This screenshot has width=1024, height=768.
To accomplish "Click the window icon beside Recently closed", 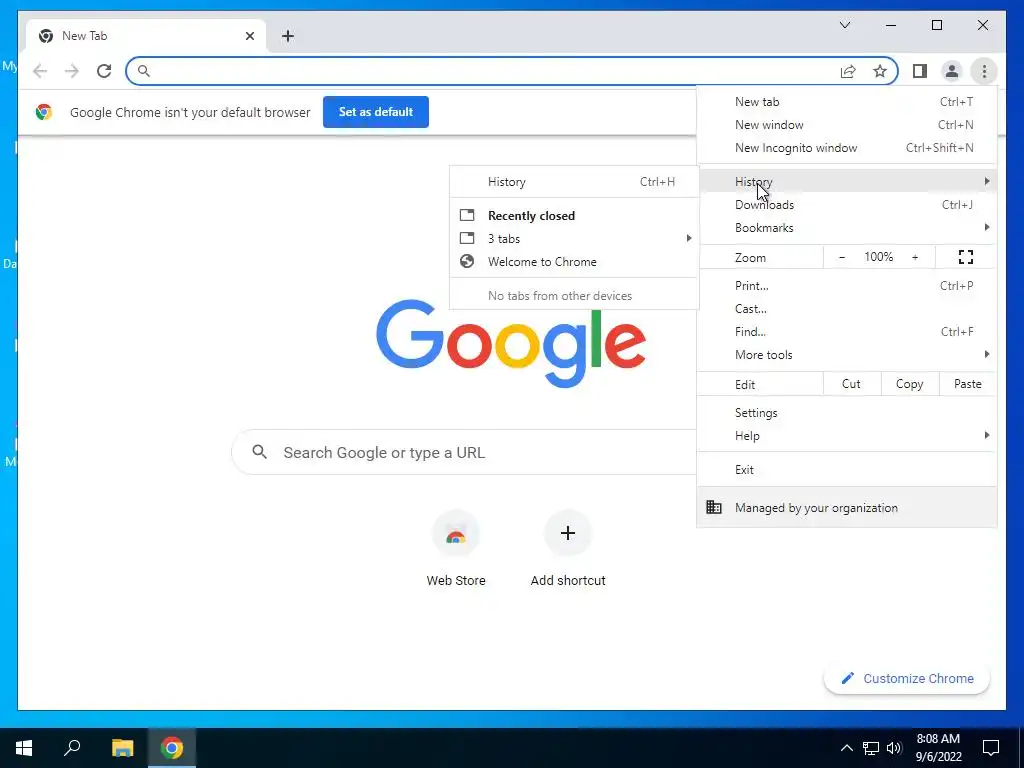I will [x=467, y=215].
